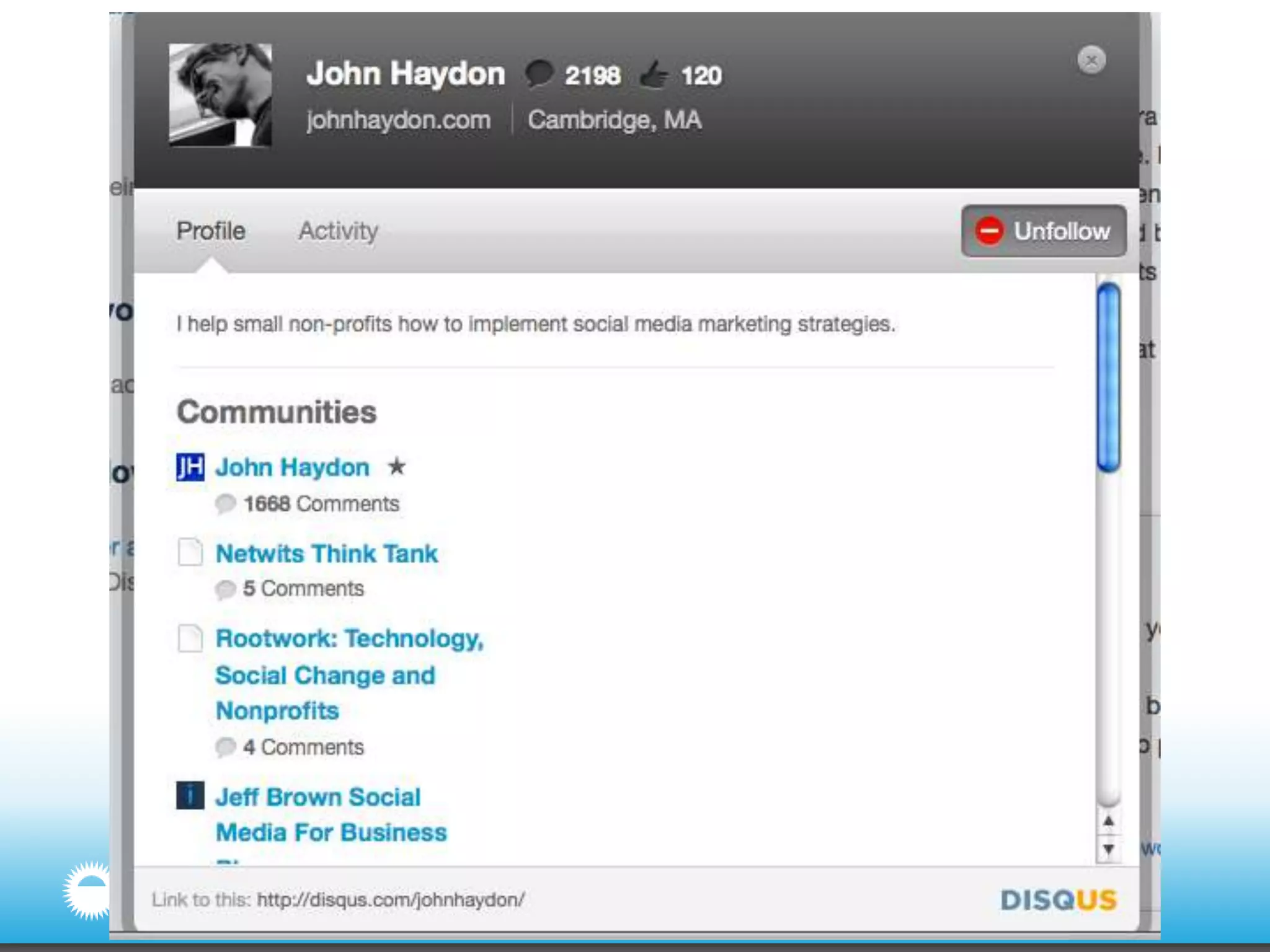
Task: Click the scrollbar down arrow
Action: point(1108,848)
